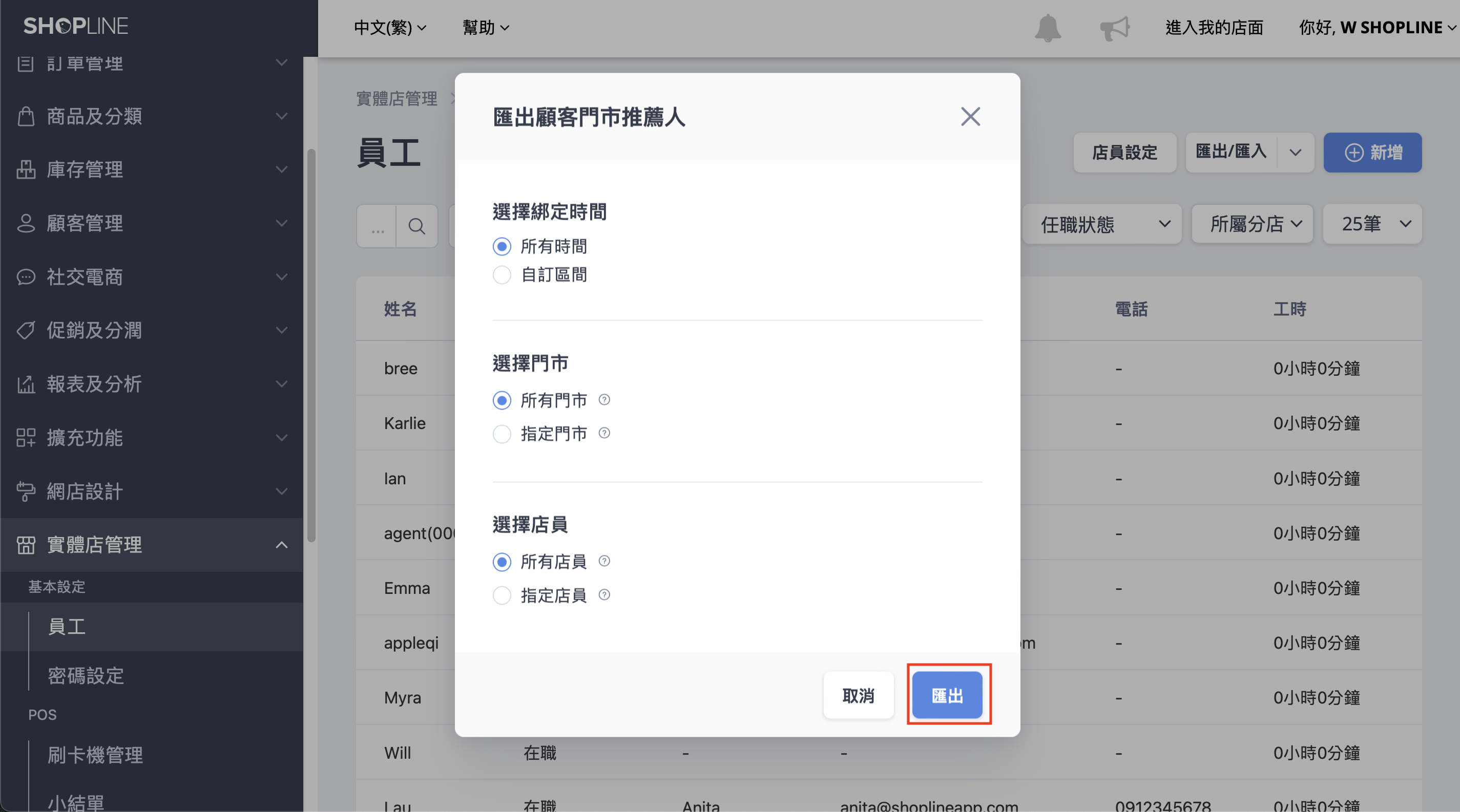Image resolution: width=1460 pixels, height=812 pixels.
Task: Expand 社交電商 chevron in sidebar
Action: tap(281, 277)
